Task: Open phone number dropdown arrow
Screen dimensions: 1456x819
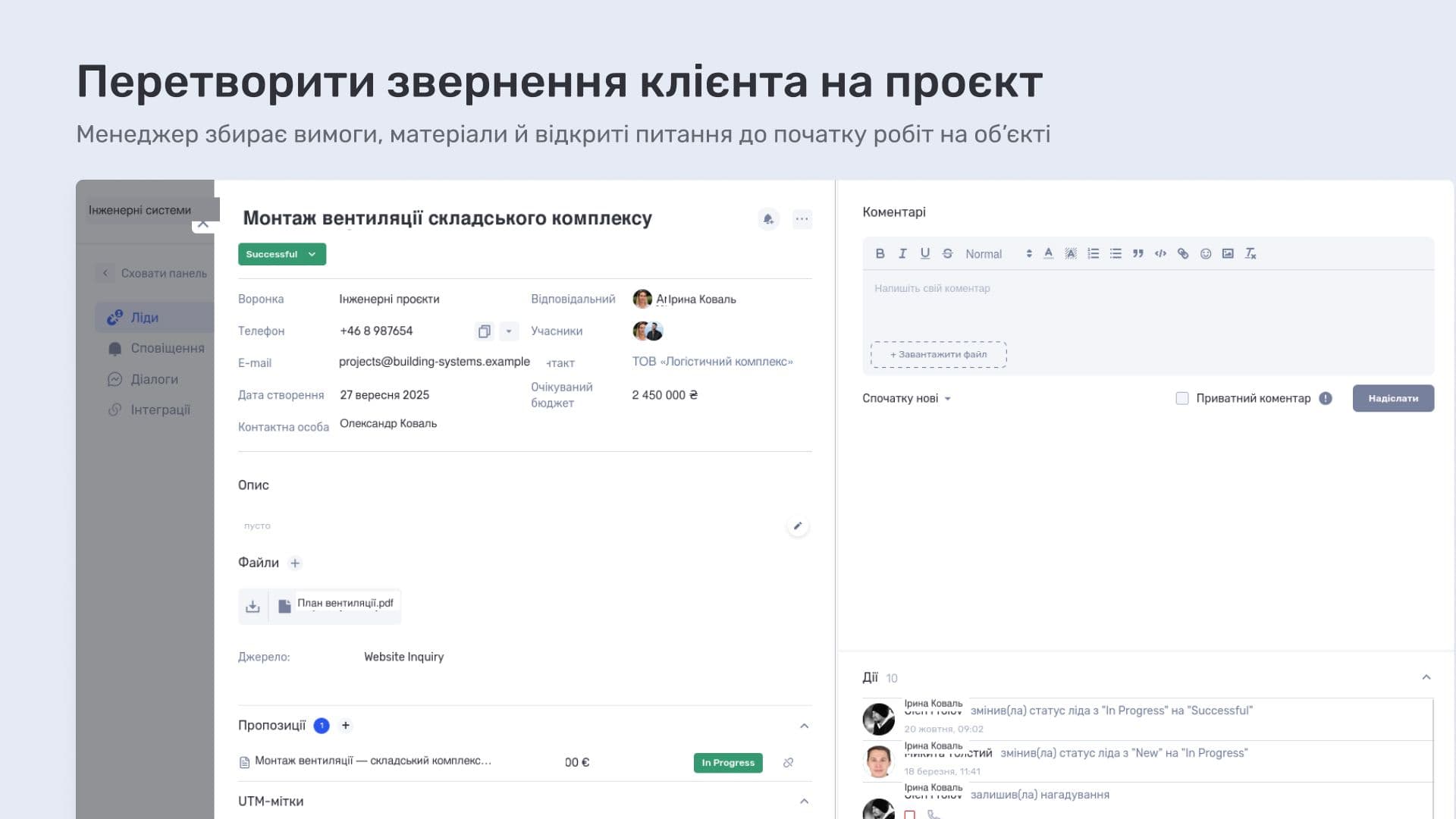Action: (509, 331)
